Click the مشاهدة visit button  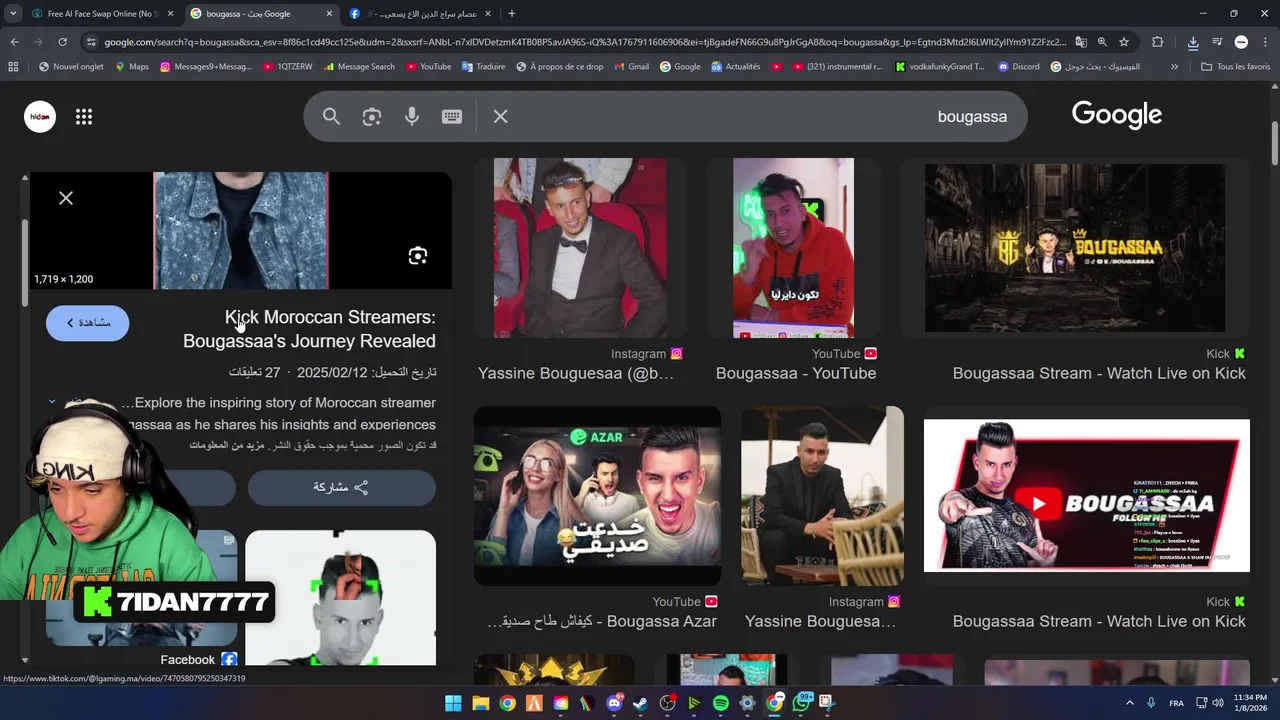coord(88,323)
